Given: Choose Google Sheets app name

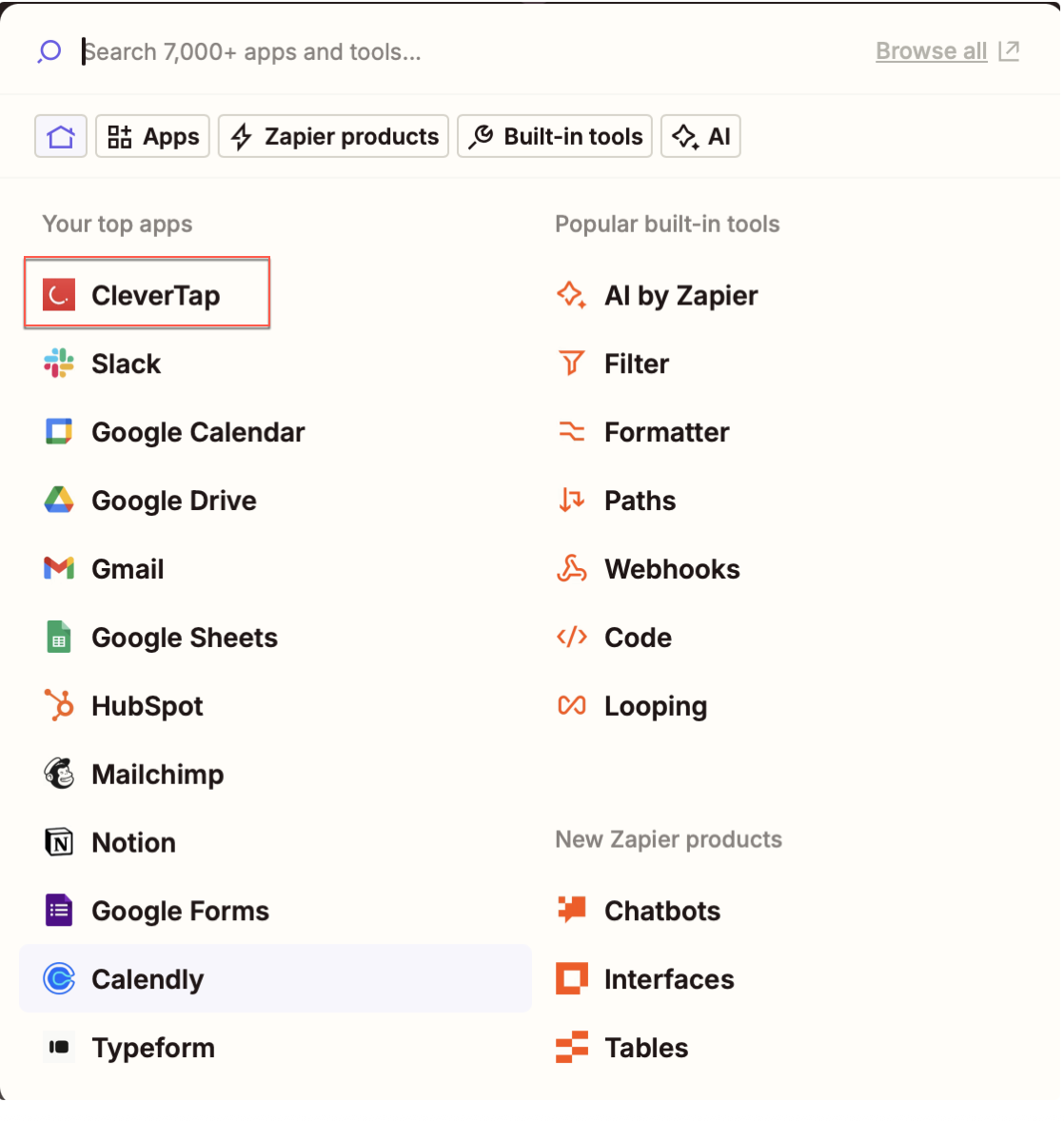Looking at the screenshot, I should 185,638.
